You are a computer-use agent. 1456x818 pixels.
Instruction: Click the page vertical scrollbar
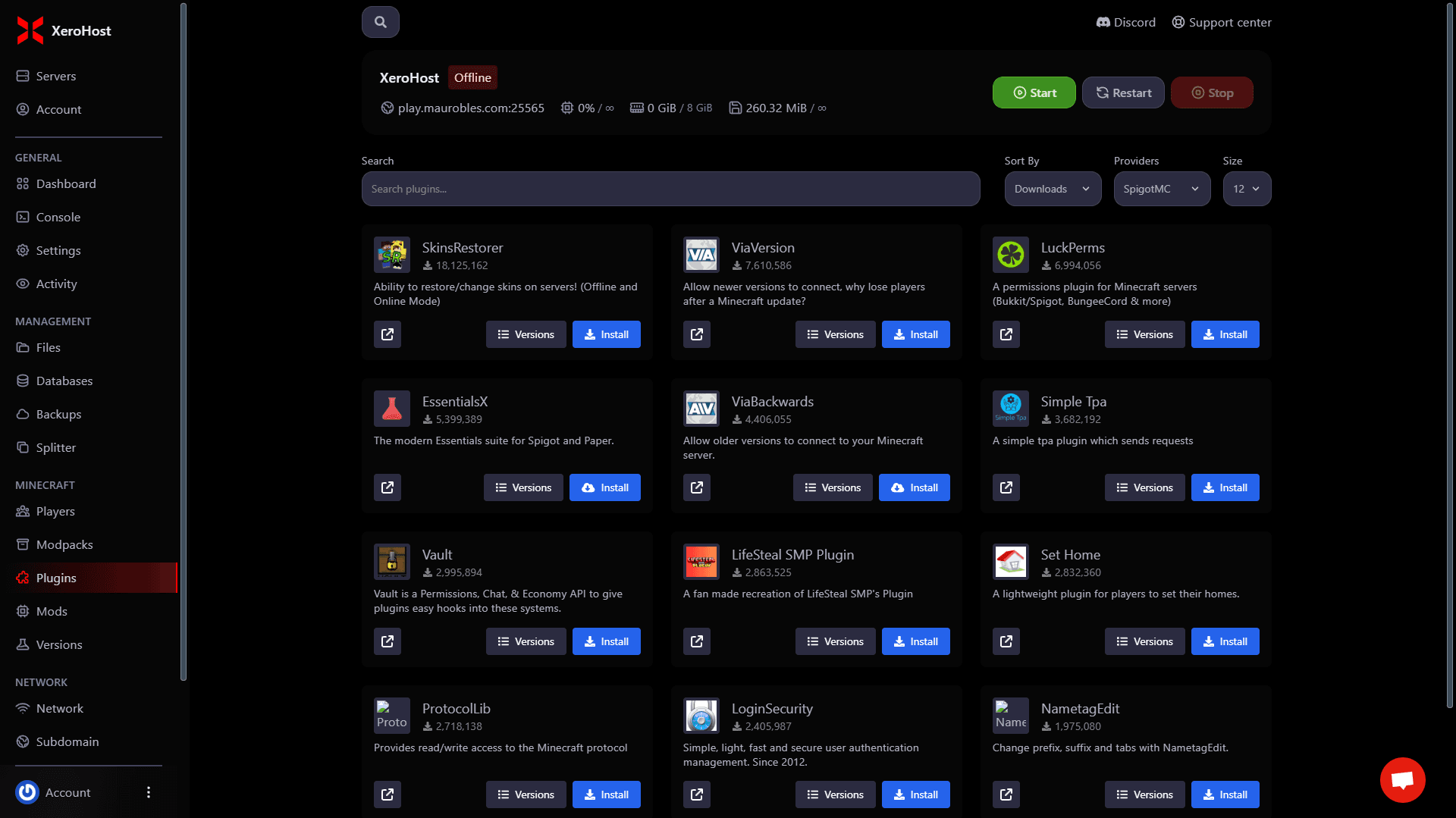point(1450,355)
